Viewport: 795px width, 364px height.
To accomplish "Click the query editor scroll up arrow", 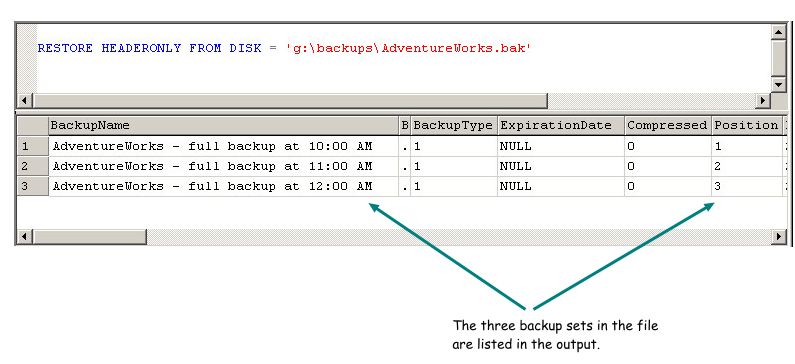I will click(x=778, y=32).
